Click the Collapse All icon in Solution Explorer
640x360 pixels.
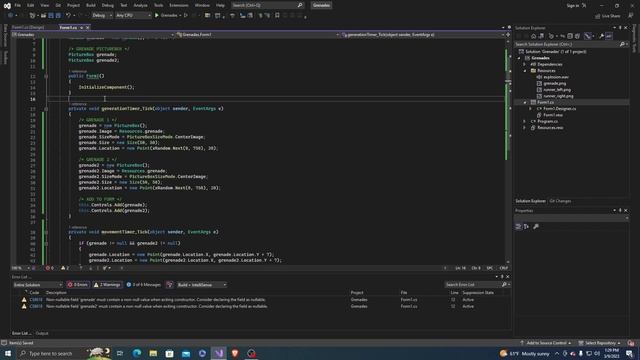pyautogui.click(x=570, y=36)
